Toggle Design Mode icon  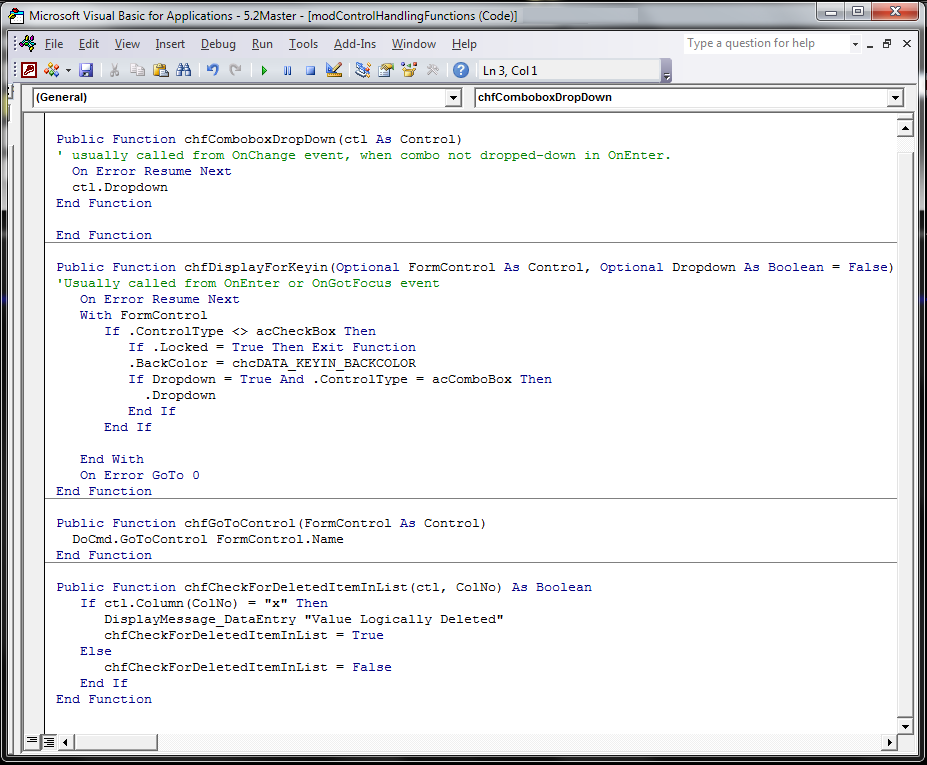click(334, 70)
